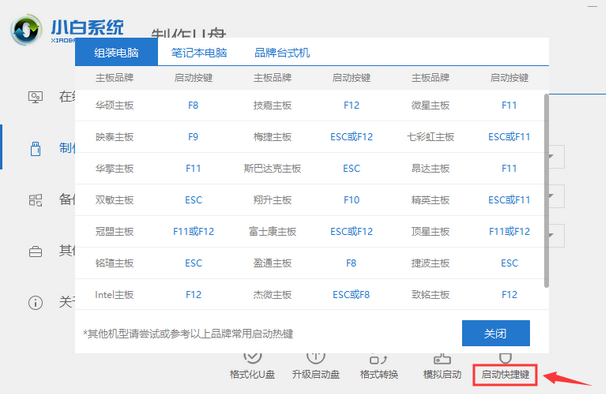Click the 小白系统 logo icon

click(x=26, y=30)
